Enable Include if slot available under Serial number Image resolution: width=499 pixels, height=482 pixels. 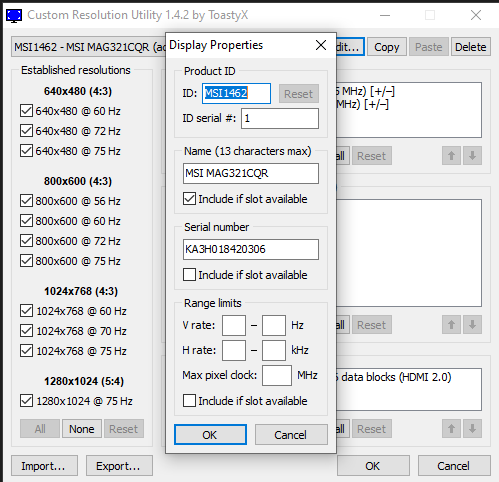[189, 275]
